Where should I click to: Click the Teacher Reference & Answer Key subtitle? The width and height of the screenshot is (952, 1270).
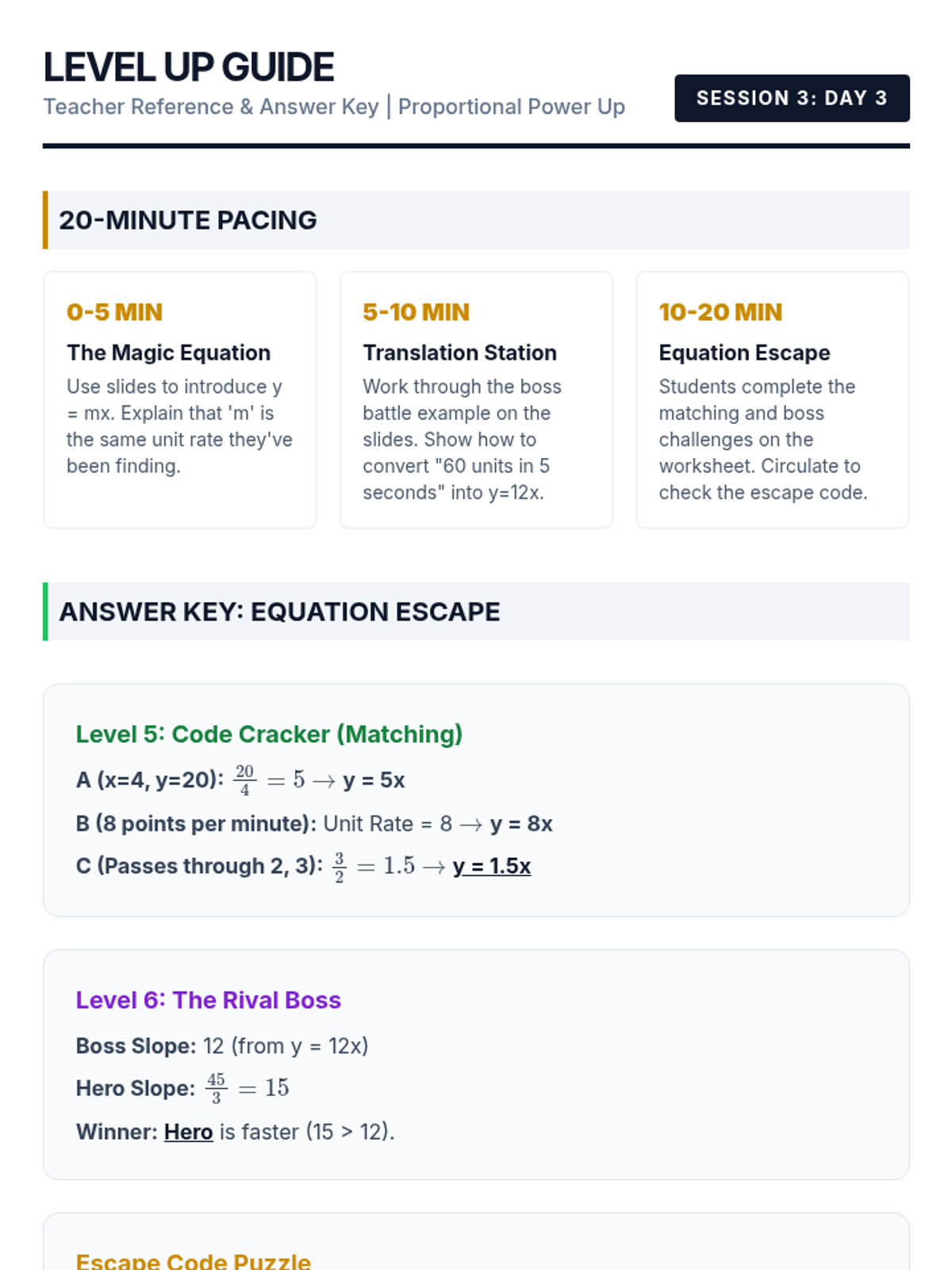pos(211,107)
